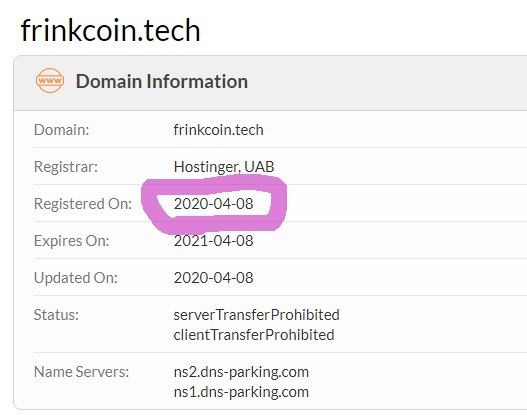The height and width of the screenshot is (415, 527).
Task: Click the Status: field label
Action: (56, 315)
